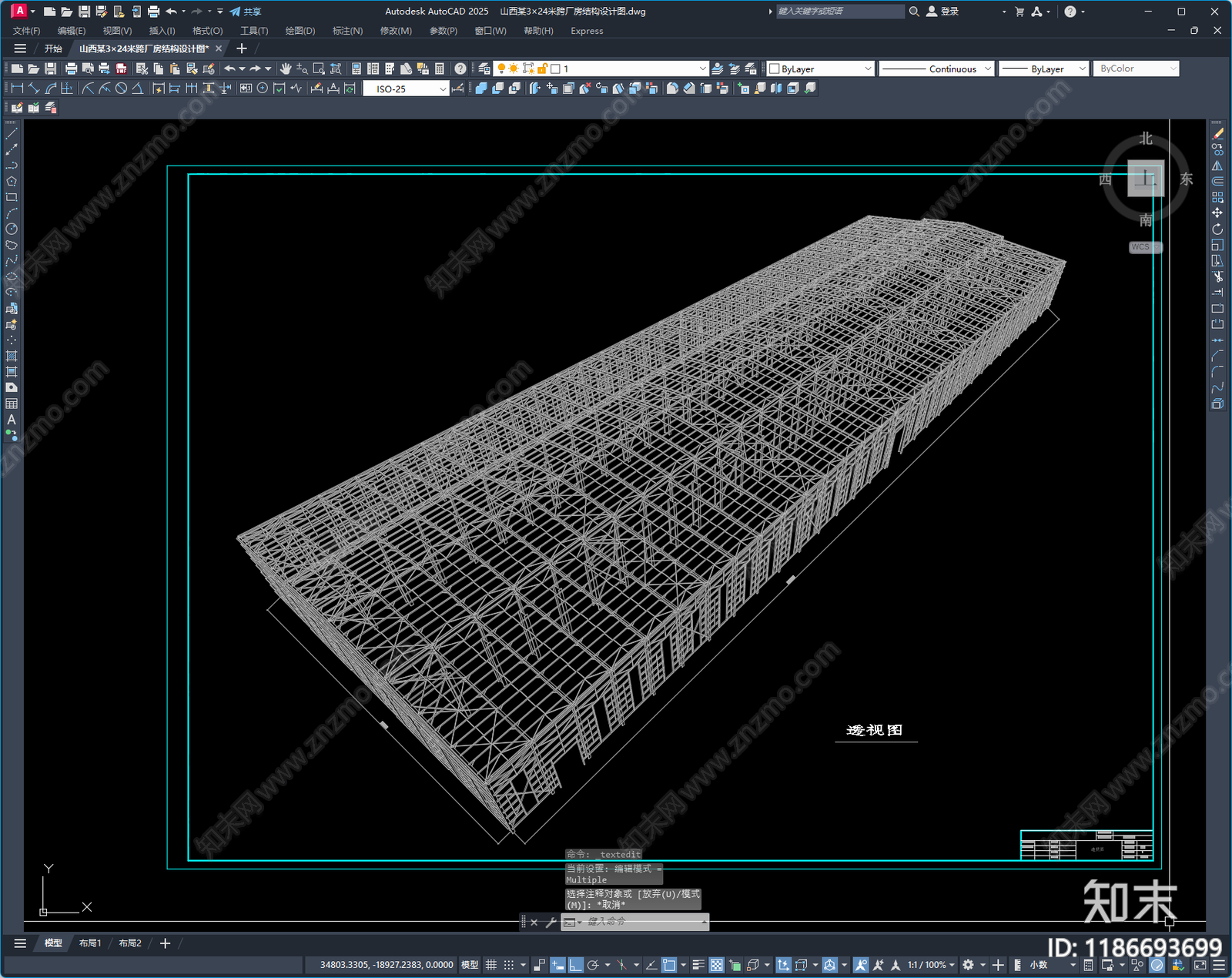Open the ISO-25 dimension style dropdown
The width and height of the screenshot is (1232, 978).
pos(406,89)
